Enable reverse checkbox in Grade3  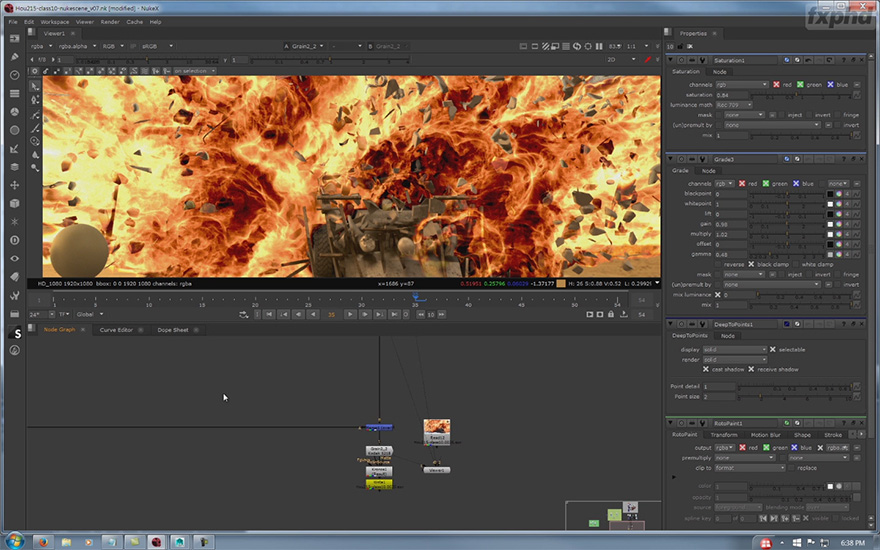point(718,264)
